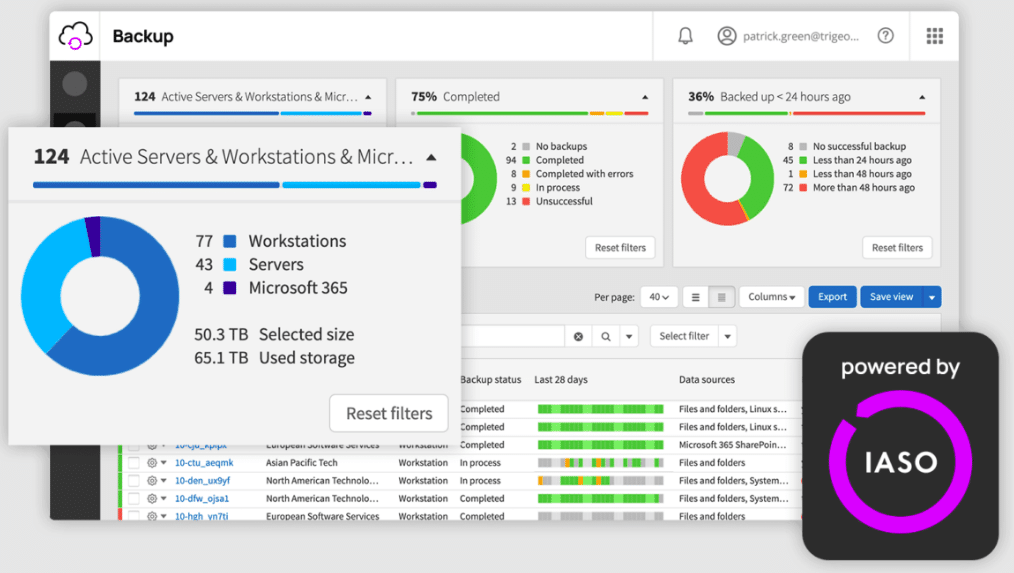This screenshot has height=573, width=1014.
Task: Open the 10-den_ux9yf device link
Action: coord(202,481)
